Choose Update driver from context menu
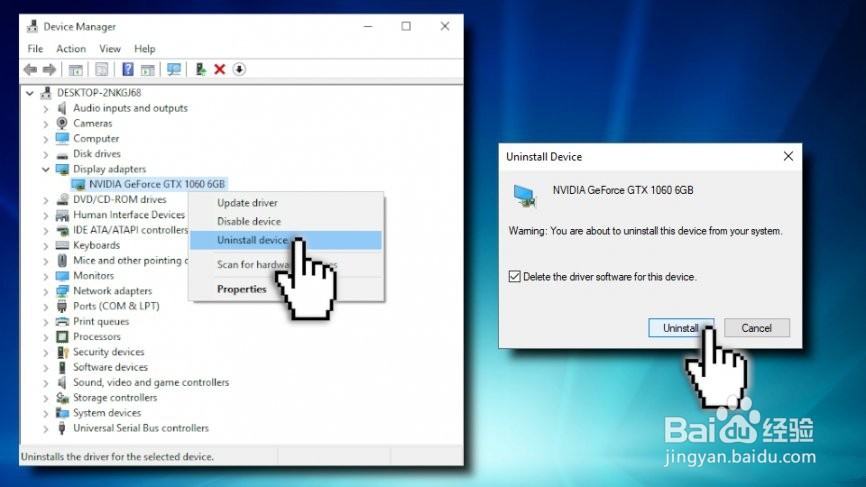 [x=286, y=203]
